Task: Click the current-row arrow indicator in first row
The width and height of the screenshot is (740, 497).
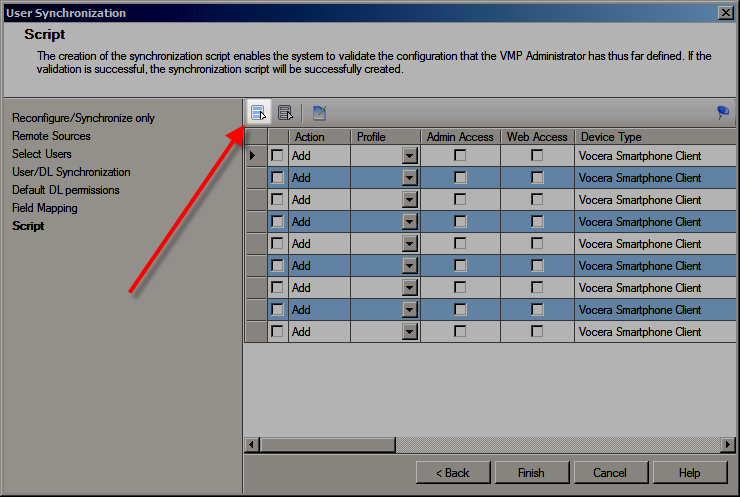Action: [x=253, y=155]
